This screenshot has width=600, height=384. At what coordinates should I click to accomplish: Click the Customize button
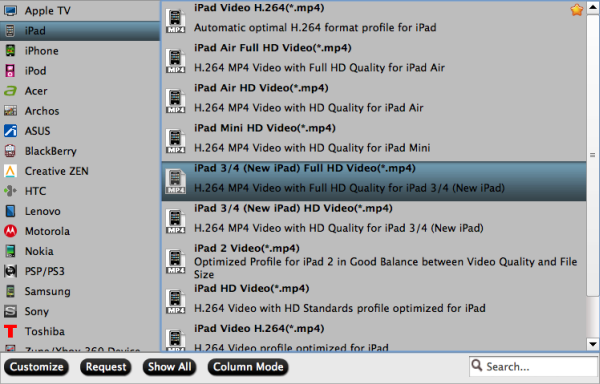tap(36, 367)
